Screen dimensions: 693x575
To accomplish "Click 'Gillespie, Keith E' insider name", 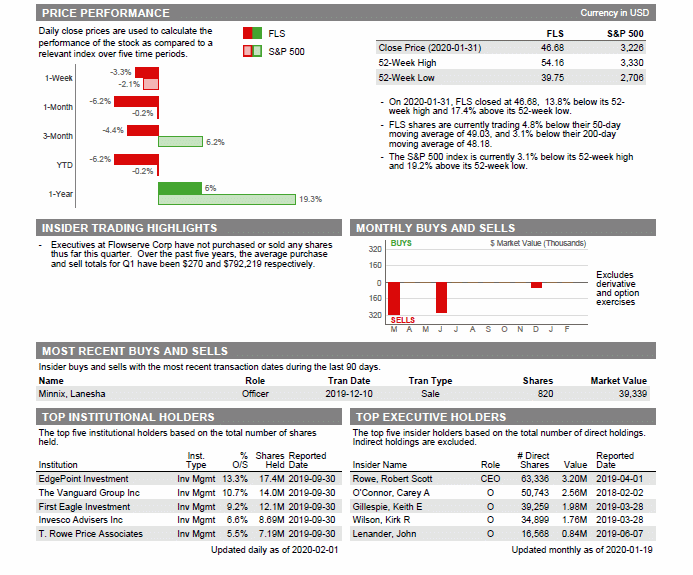I will click(387, 507).
